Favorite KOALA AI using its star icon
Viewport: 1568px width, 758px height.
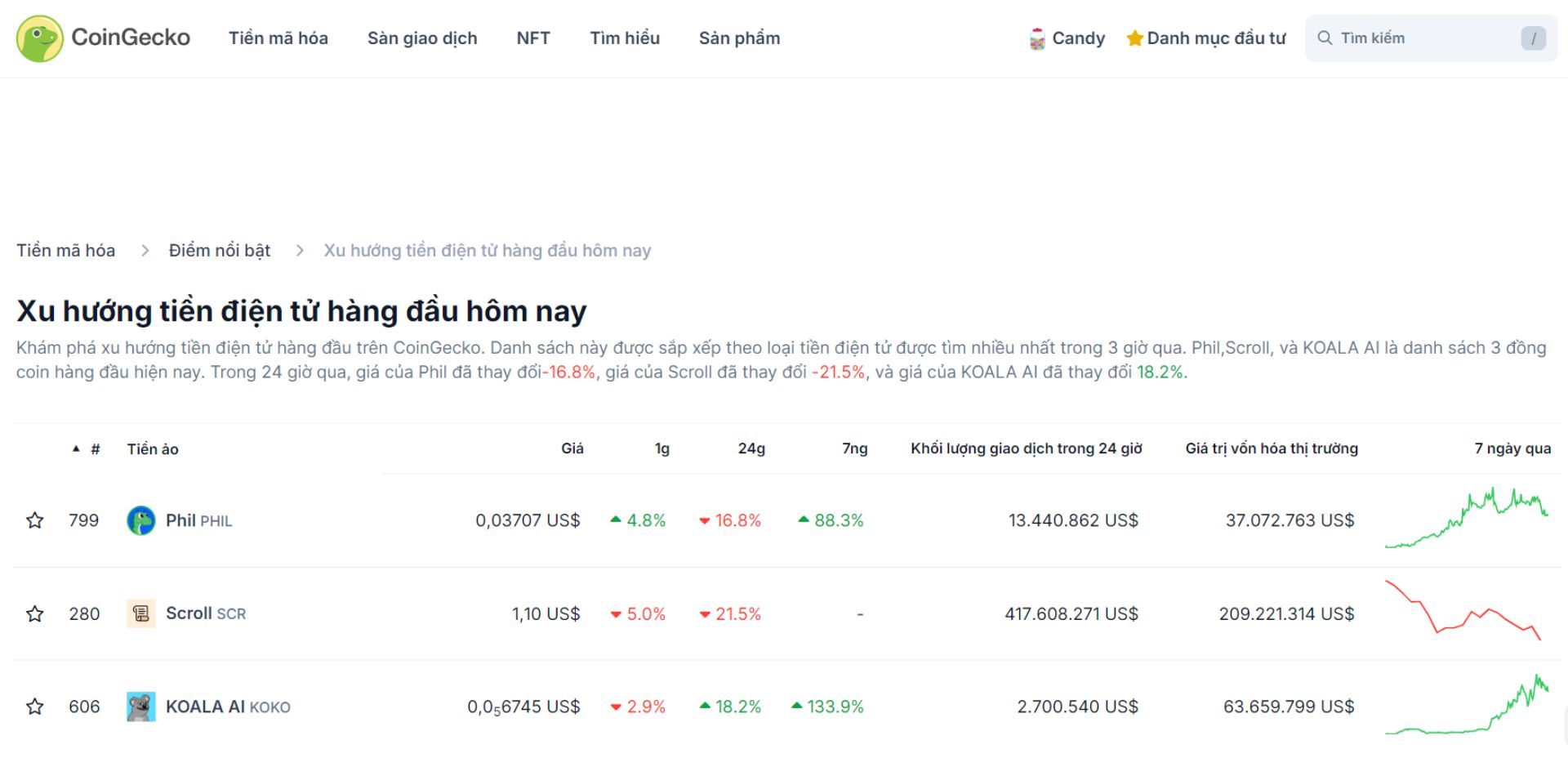[35, 706]
